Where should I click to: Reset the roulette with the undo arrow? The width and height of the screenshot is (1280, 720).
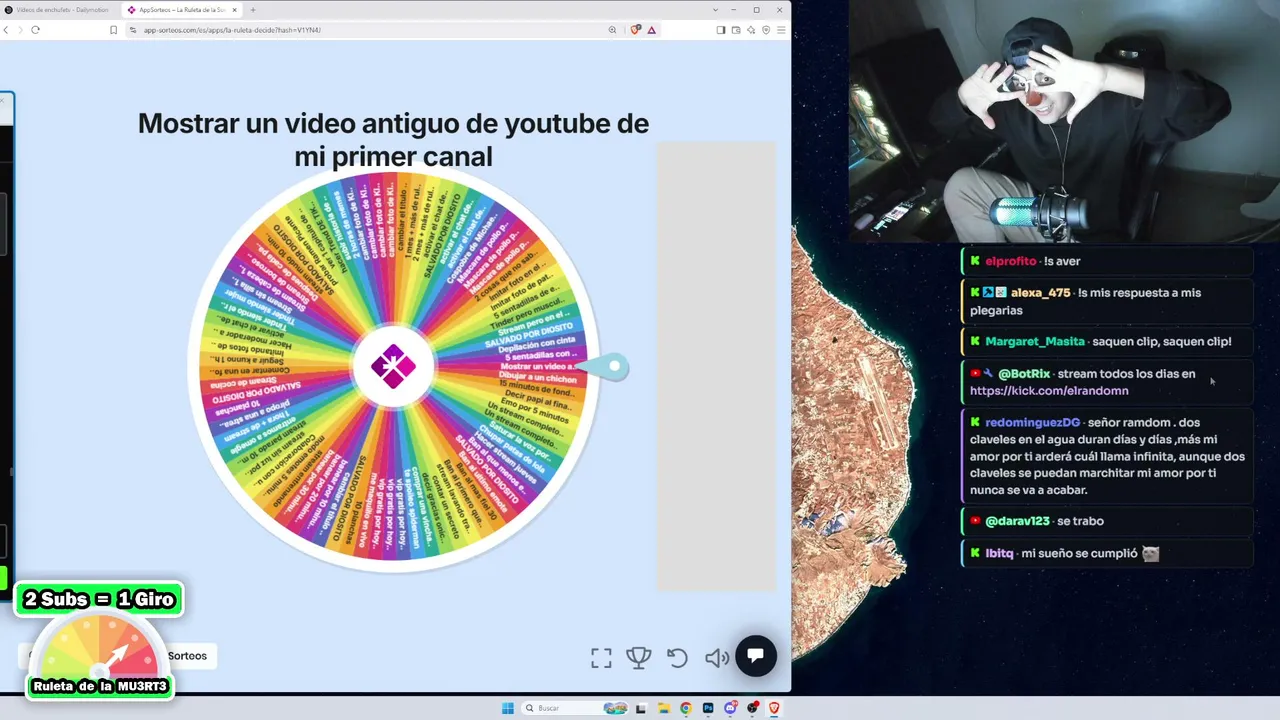point(677,658)
